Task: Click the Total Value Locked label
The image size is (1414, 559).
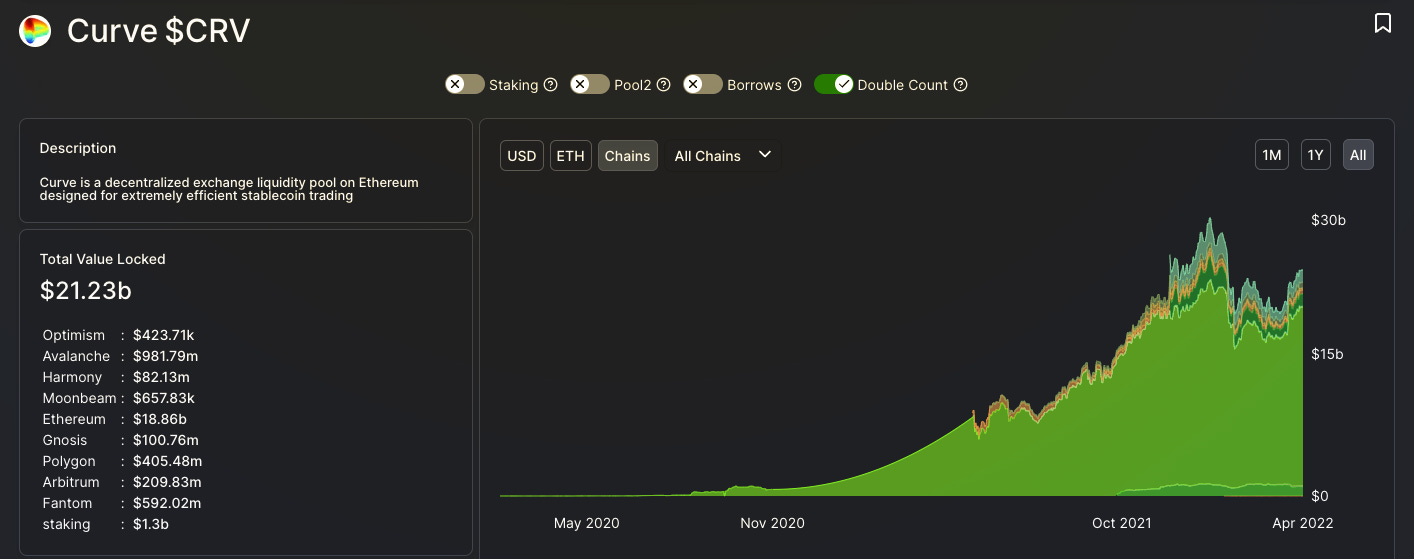Action: 103,259
